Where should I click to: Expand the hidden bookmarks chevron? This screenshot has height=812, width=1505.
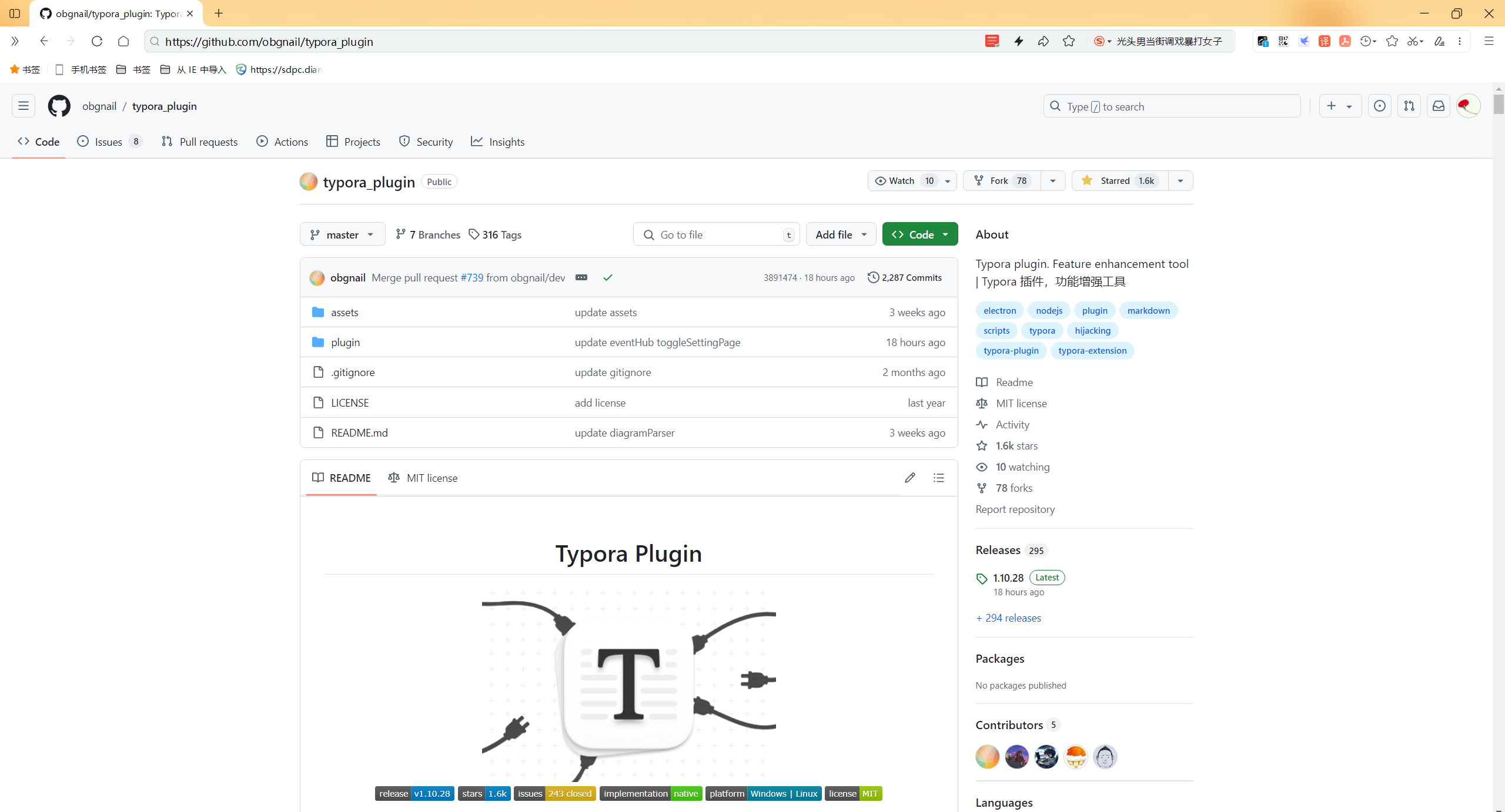[15, 41]
